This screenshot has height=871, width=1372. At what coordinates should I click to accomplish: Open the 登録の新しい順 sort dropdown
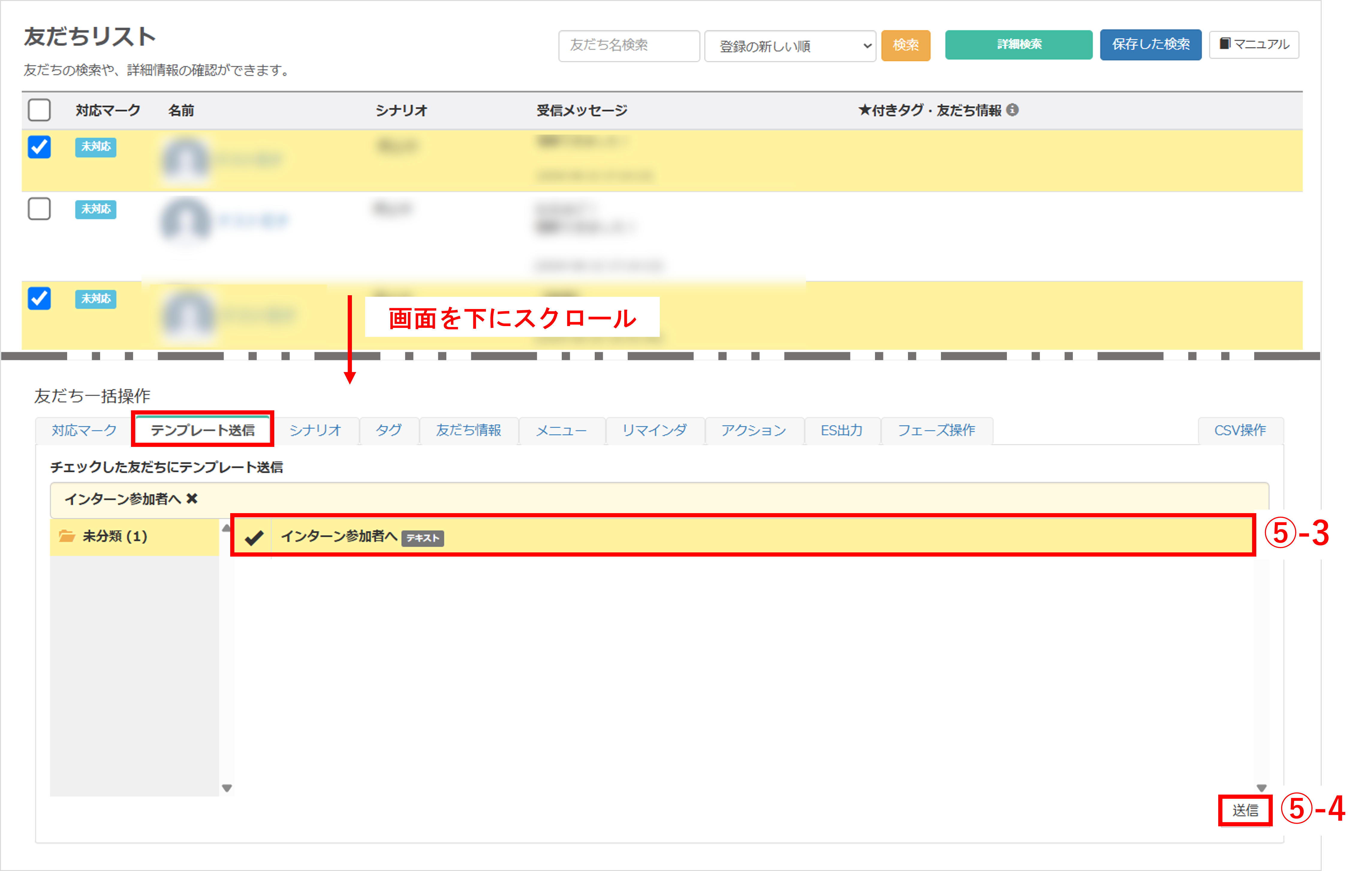(790, 46)
